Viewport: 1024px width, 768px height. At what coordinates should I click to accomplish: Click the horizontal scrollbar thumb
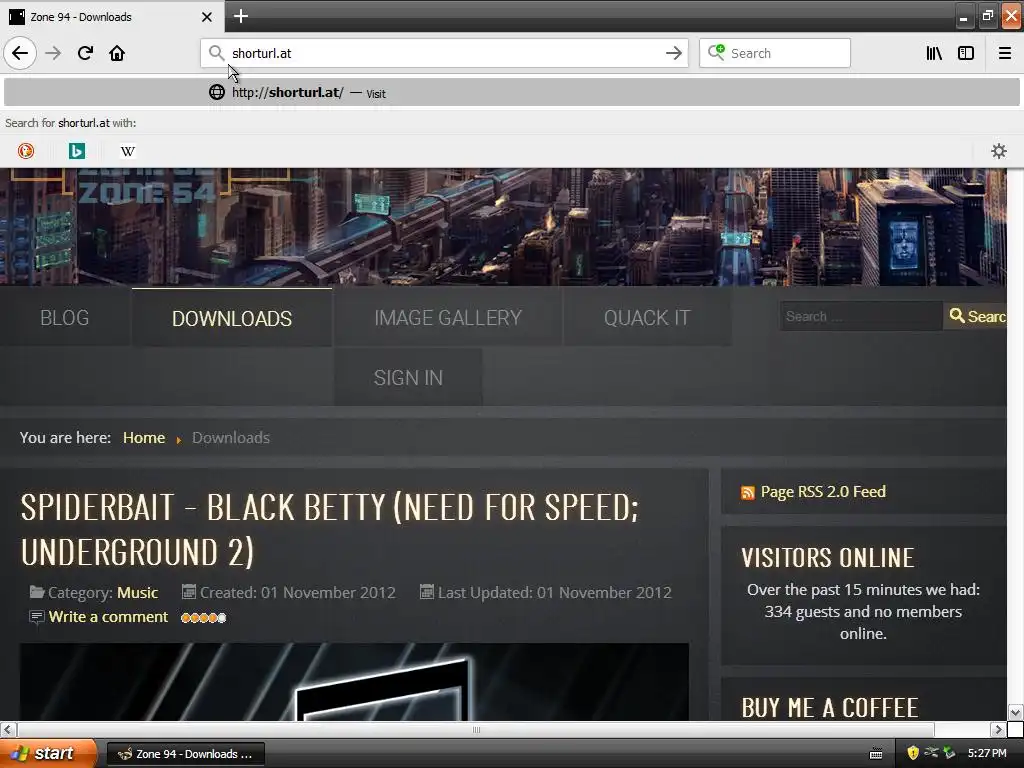click(x=476, y=729)
